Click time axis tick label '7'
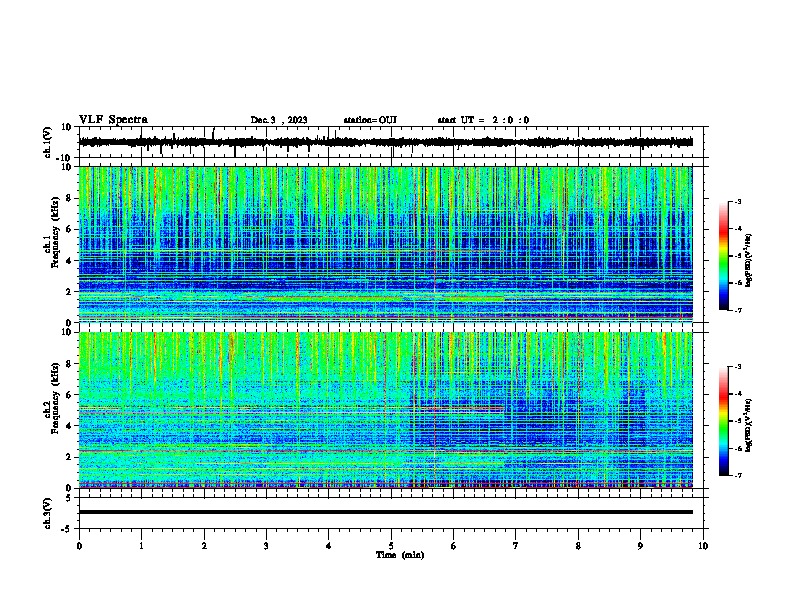 pos(516,546)
